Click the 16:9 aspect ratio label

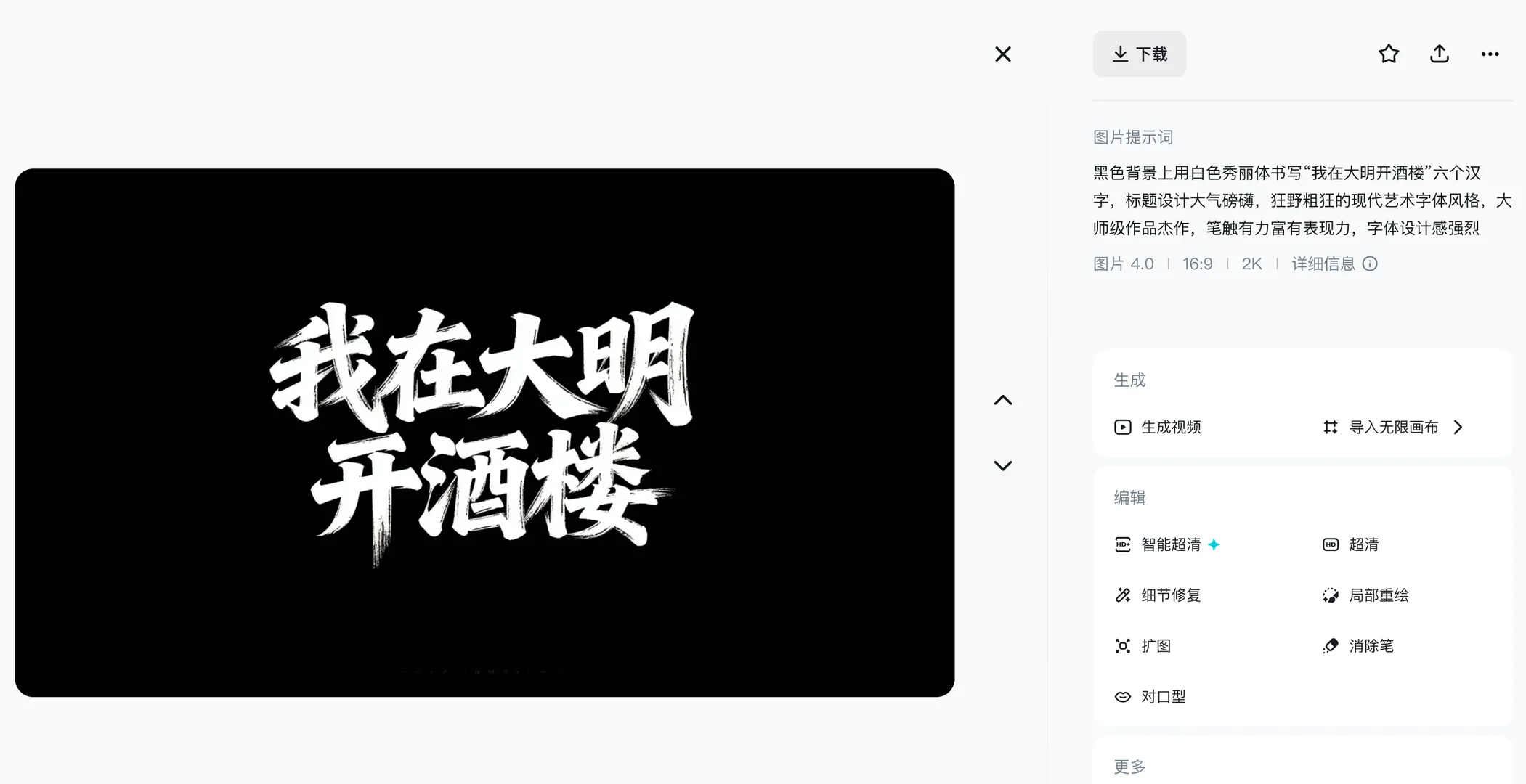click(x=1197, y=264)
